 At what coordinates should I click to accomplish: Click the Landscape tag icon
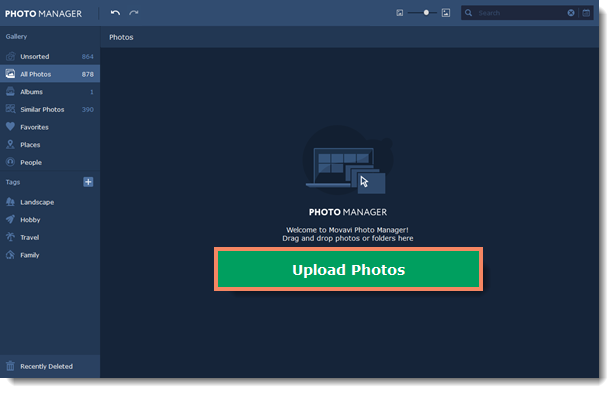tap(11, 202)
